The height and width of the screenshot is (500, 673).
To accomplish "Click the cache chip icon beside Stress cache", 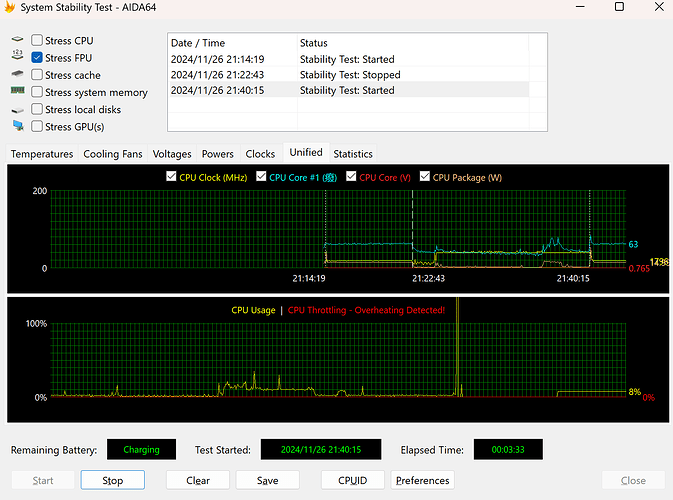I will (17, 75).
